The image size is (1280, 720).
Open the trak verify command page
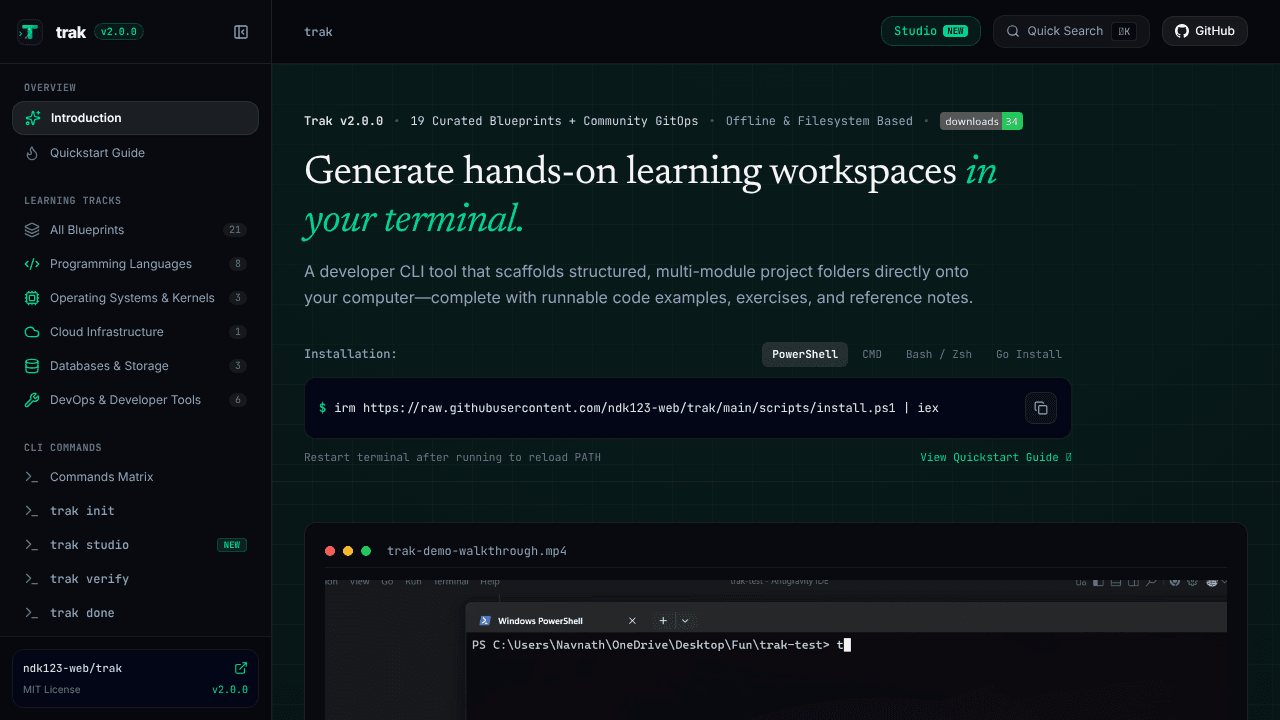[x=135, y=579]
